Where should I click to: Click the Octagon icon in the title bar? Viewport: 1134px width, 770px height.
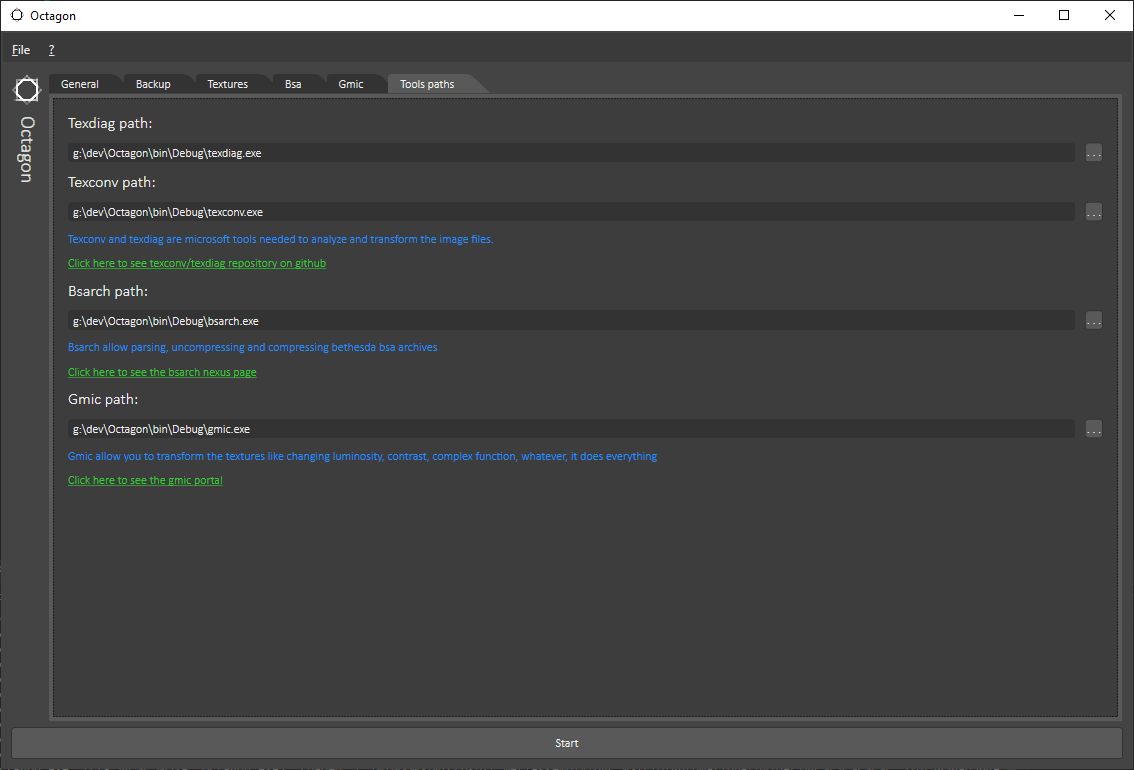(x=17, y=15)
